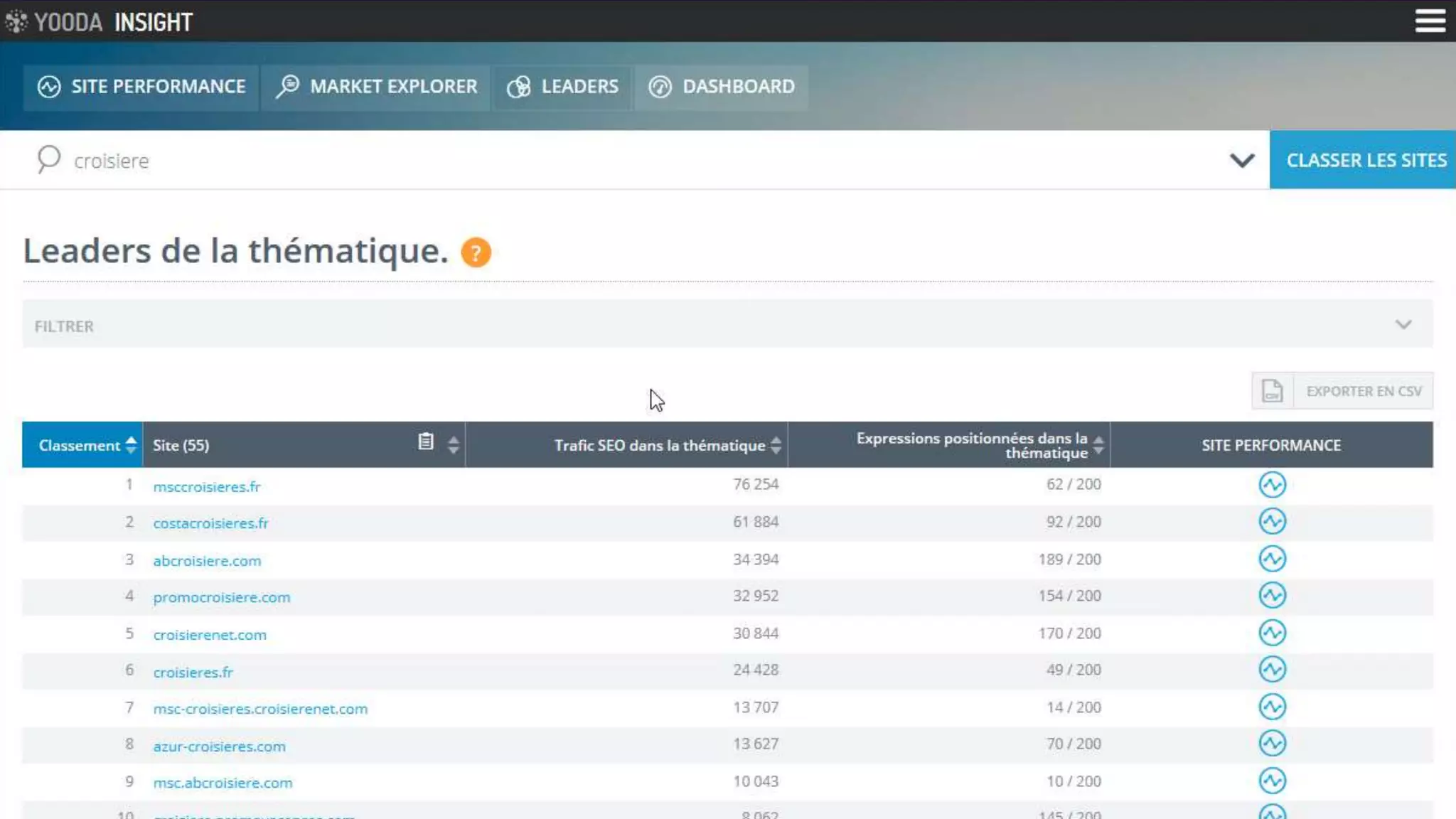The width and height of the screenshot is (1456, 819).
Task: Open the hamburger menu icon
Action: point(1430,21)
